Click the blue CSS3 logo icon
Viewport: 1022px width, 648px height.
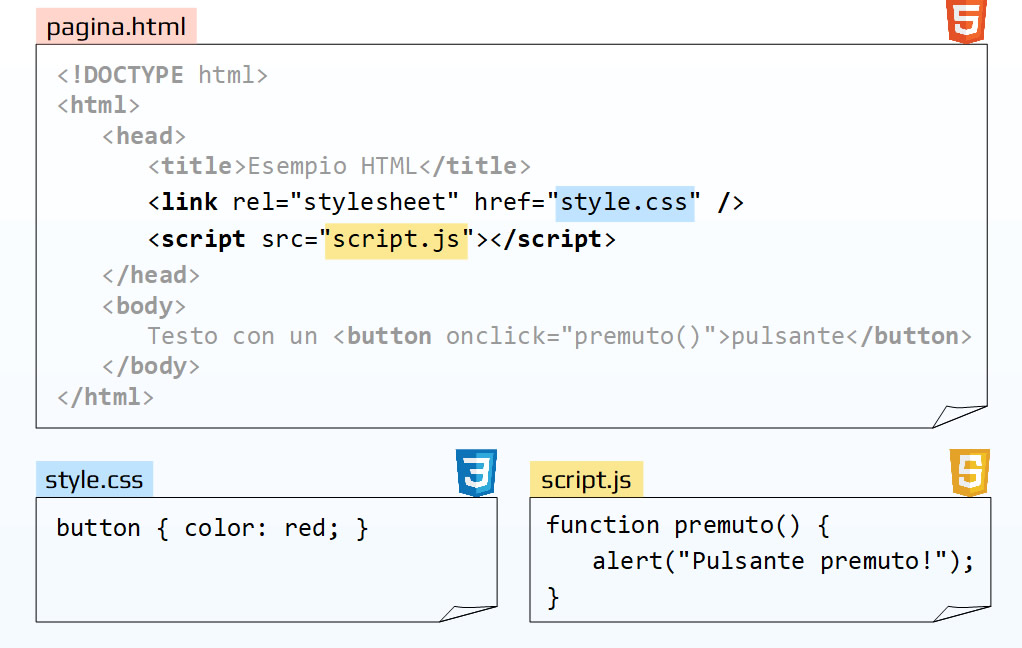pyautogui.click(x=476, y=473)
